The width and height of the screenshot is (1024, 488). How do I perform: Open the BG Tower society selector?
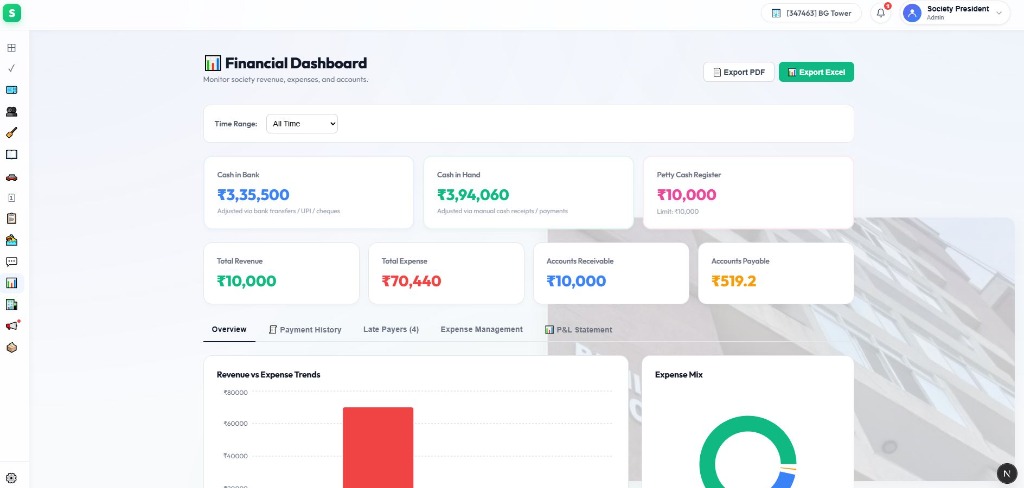click(811, 13)
